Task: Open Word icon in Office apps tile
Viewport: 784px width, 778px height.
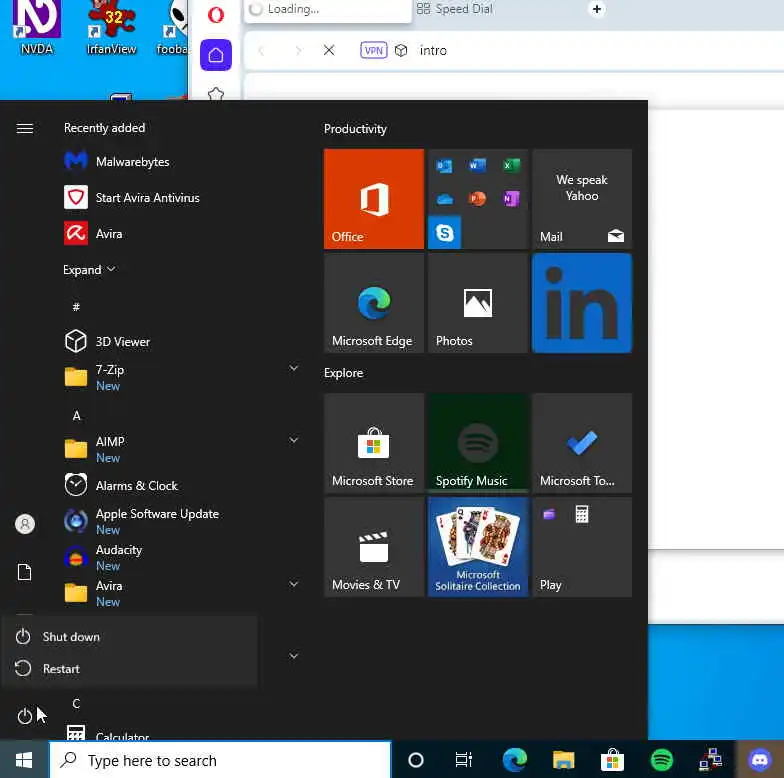Action: pos(478,165)
